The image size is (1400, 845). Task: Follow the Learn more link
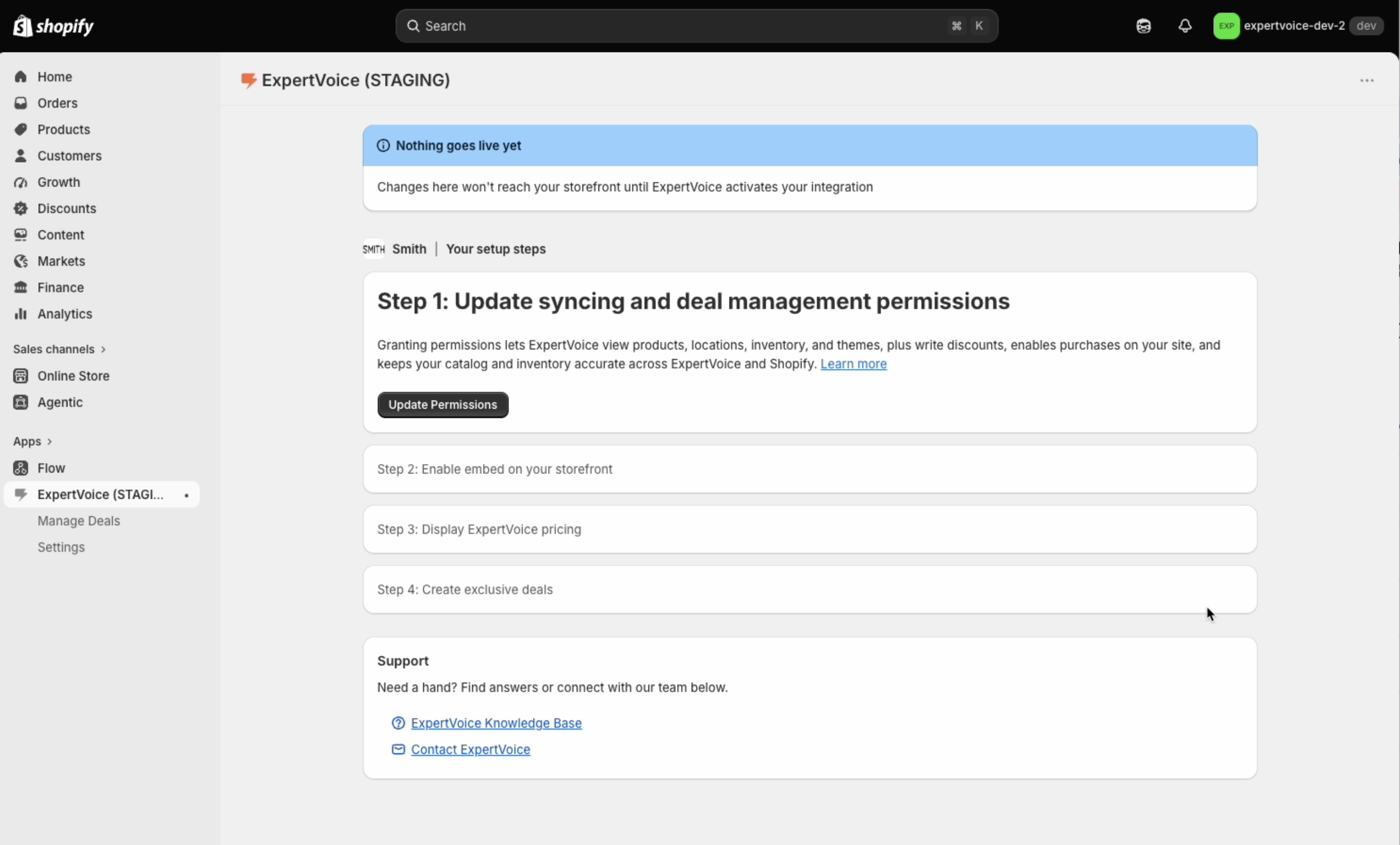854,364
